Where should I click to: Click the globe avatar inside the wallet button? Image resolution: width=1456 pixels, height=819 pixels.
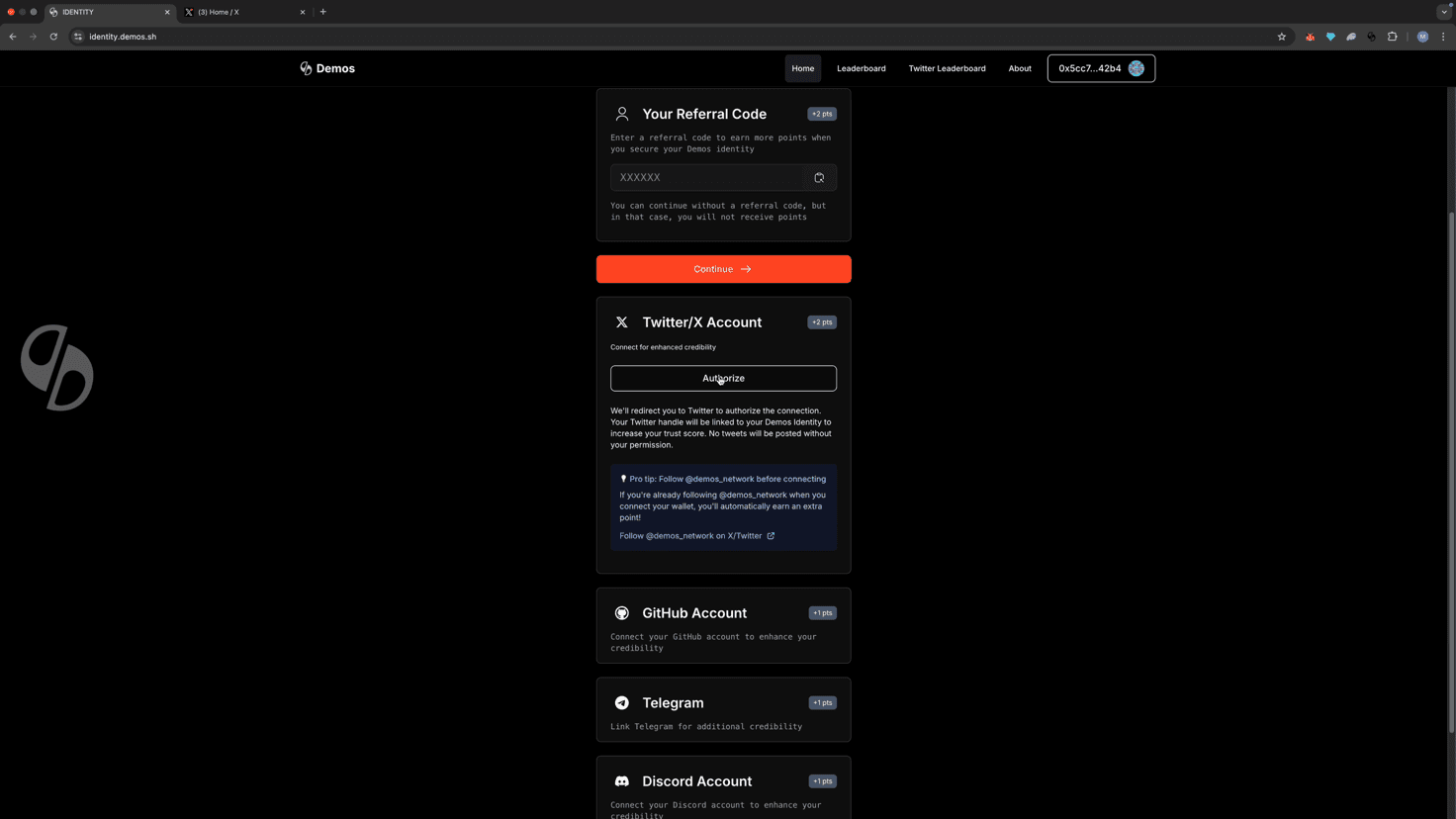(1136, 68)
